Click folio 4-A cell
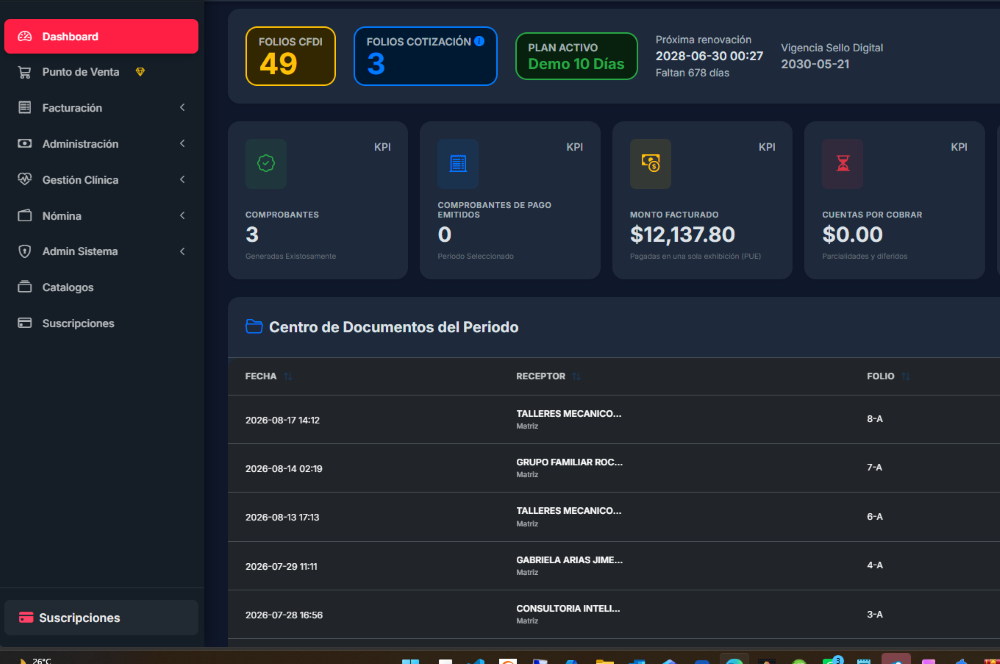 click(x=874, y=565)
